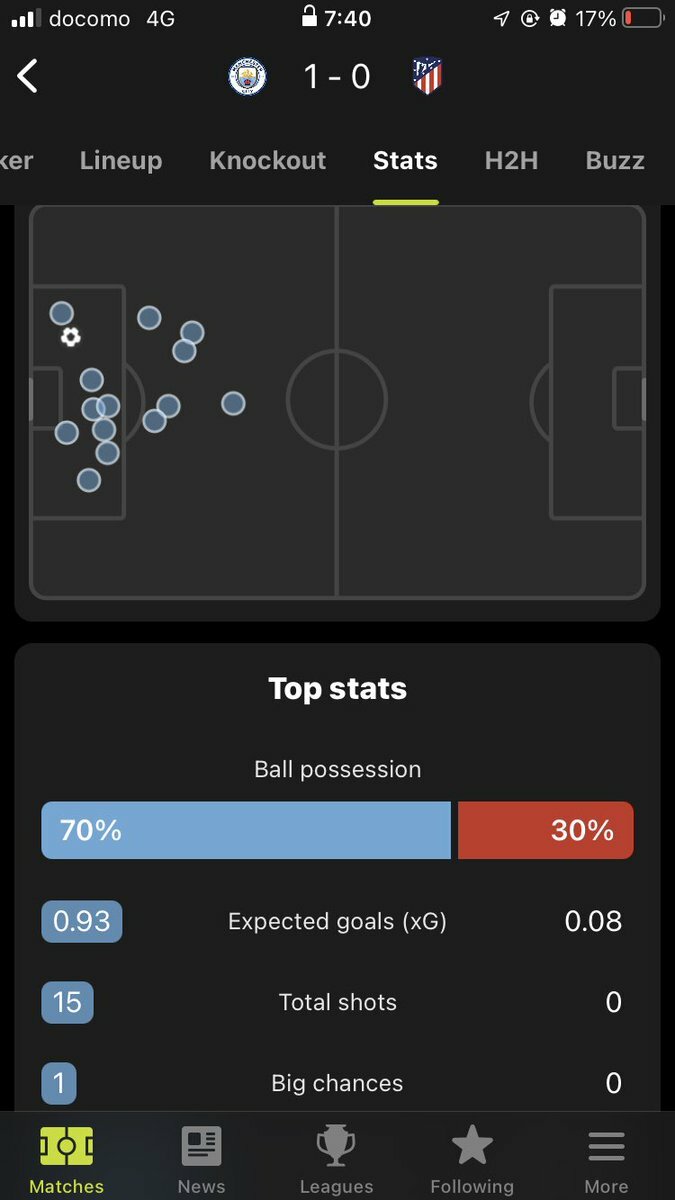Open Matches in bottom navigation
Image resolution: width=675 pixels, height=1200 pixels.
tap(66, 1160)
